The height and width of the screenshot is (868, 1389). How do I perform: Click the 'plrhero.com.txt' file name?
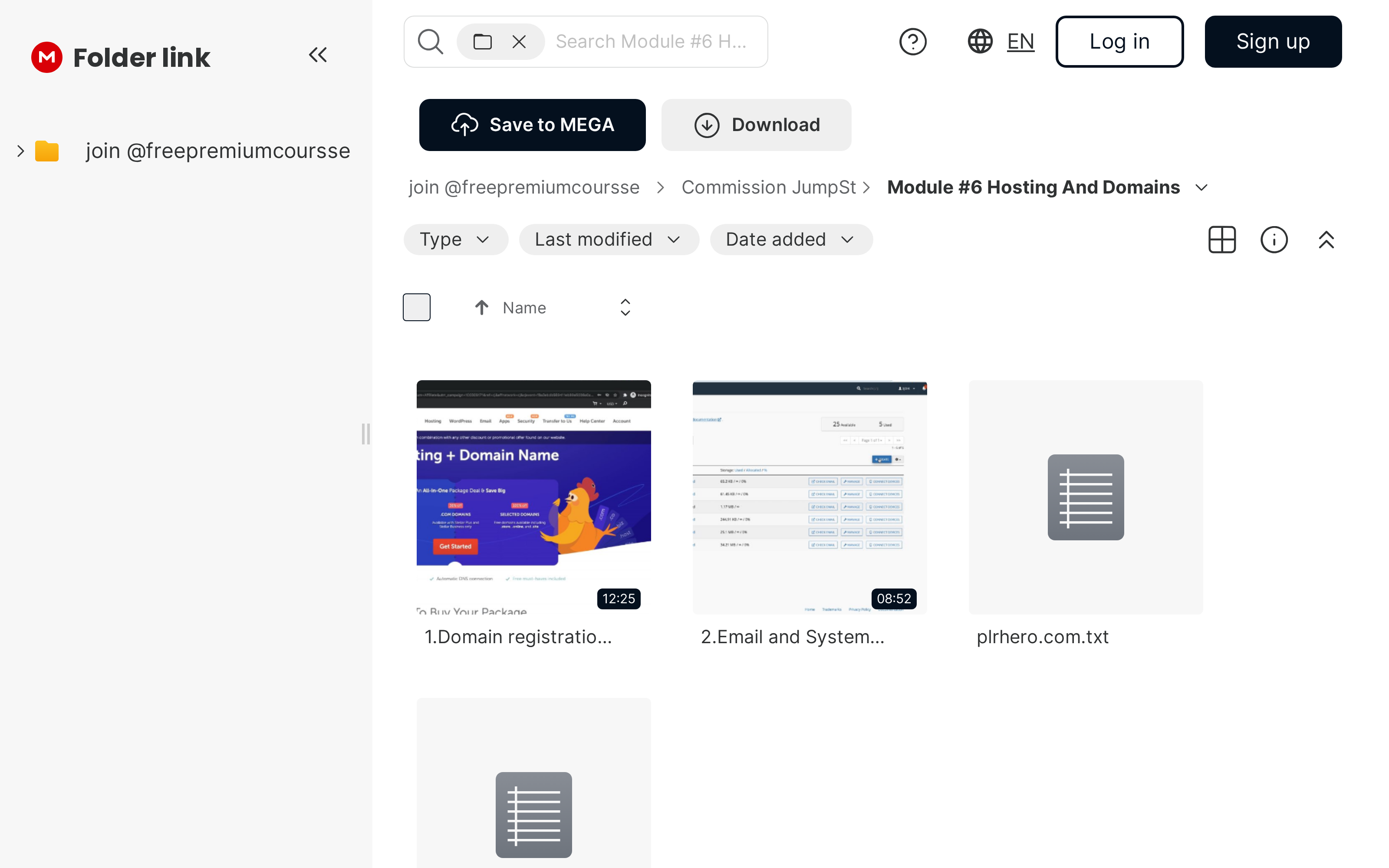(x=1042, y=637)
